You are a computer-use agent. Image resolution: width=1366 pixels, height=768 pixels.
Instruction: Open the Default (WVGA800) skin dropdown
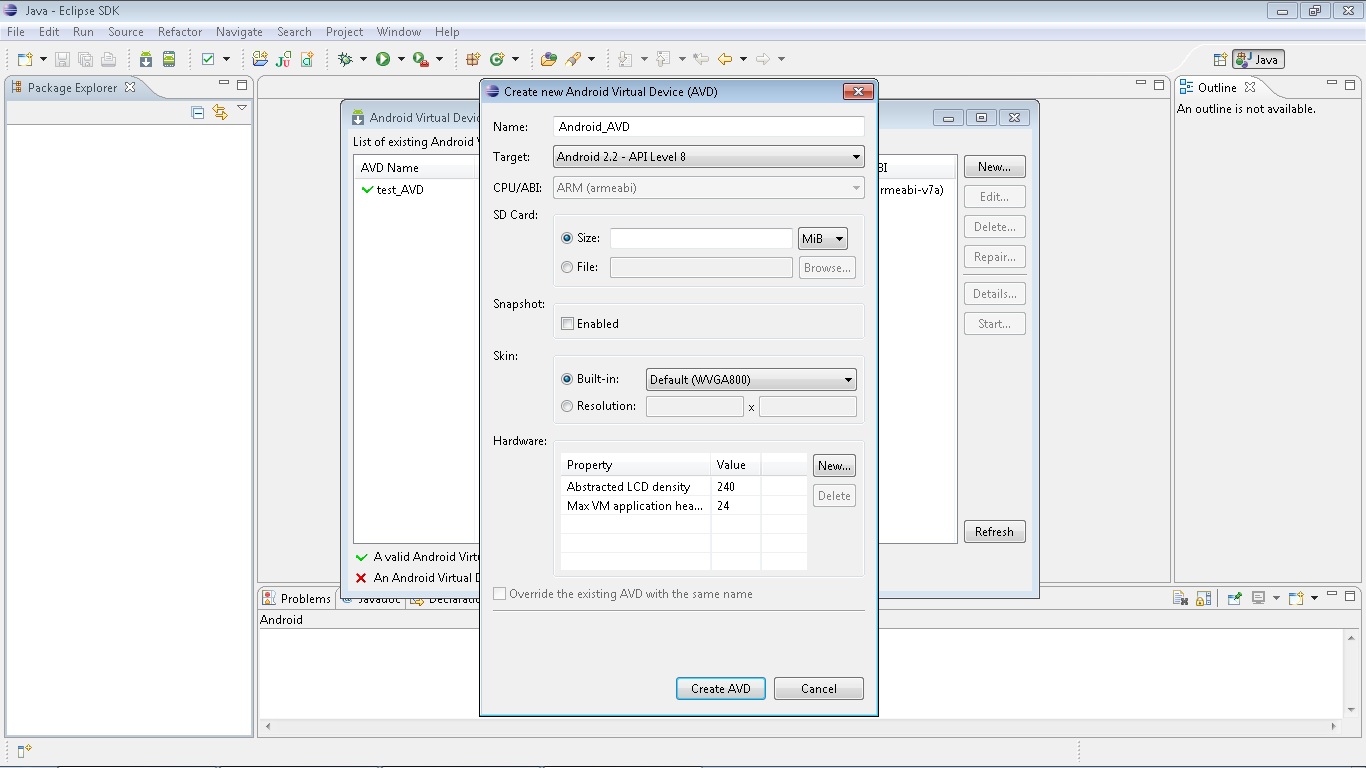tap(751, 379)
